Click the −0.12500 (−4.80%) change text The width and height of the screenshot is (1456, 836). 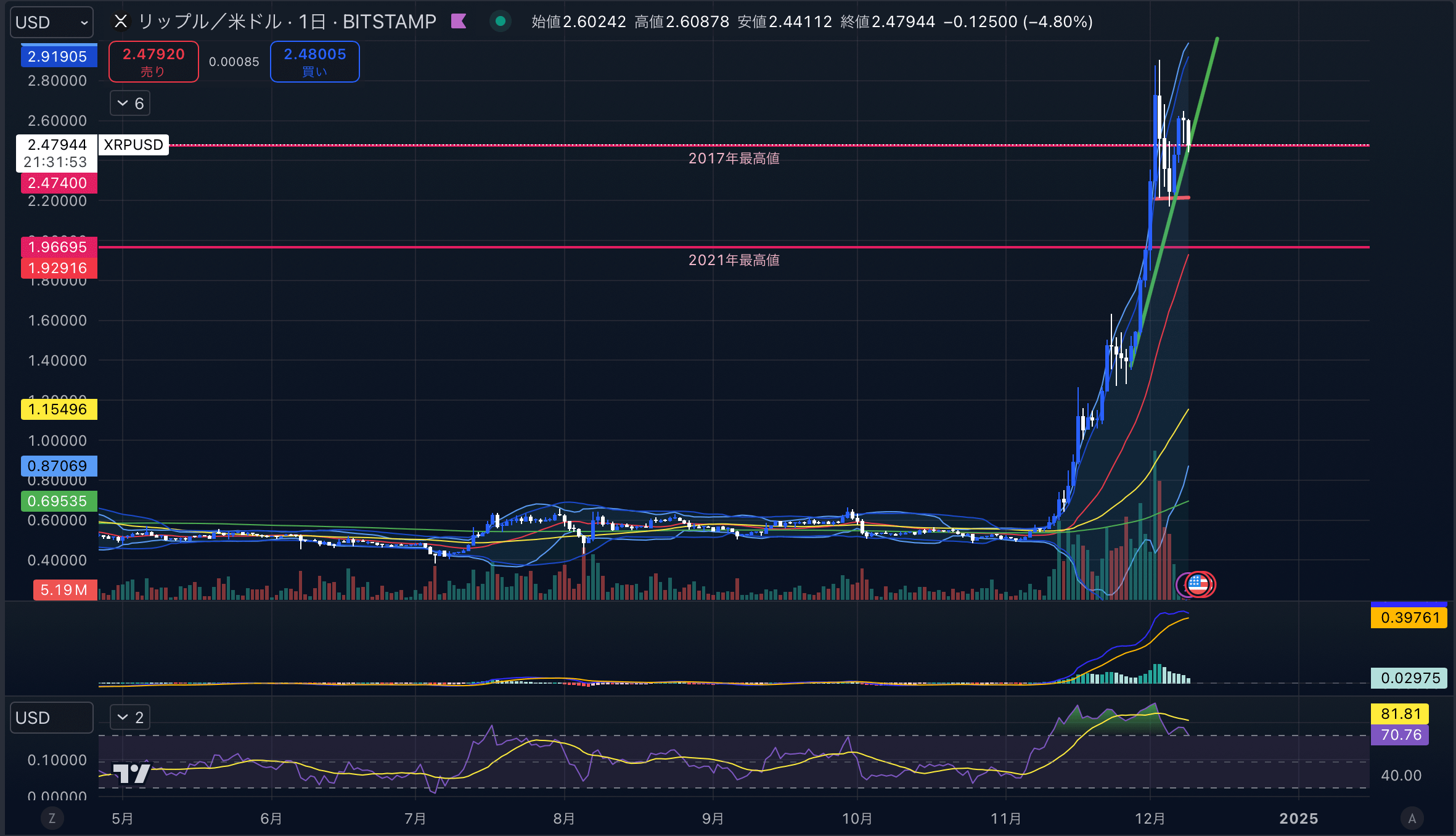tap(1018, 22)
